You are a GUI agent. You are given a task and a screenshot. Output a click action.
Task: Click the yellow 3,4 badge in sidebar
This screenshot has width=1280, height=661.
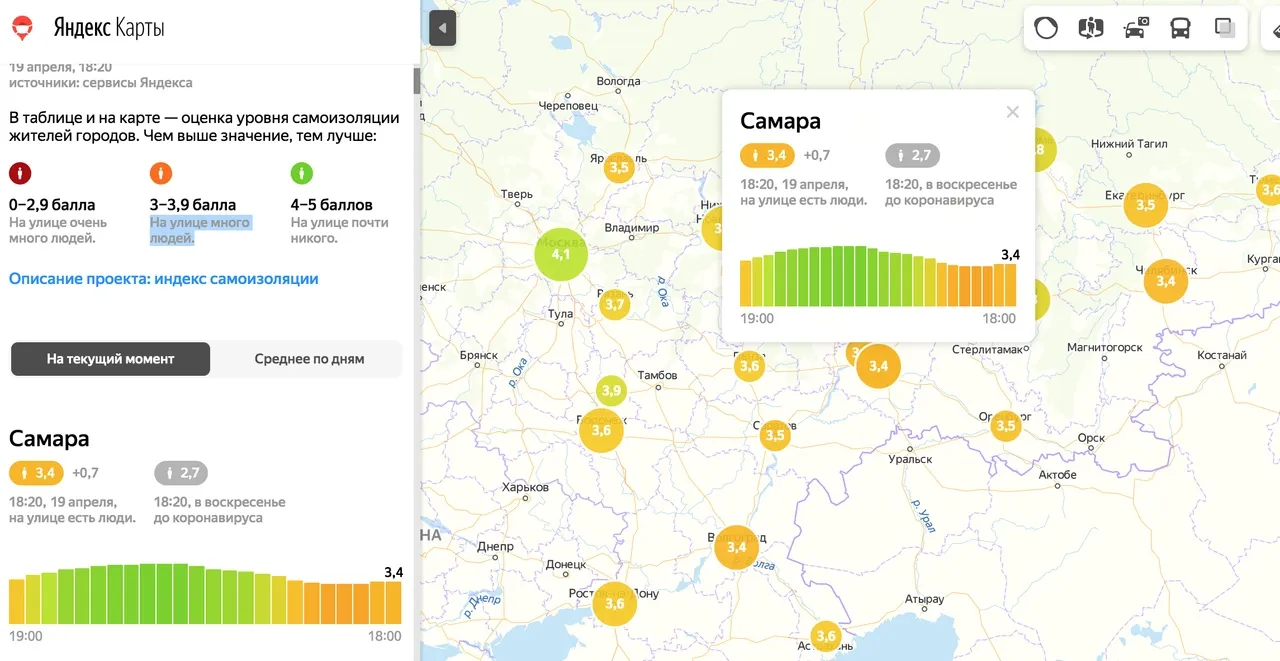[36, 472]
